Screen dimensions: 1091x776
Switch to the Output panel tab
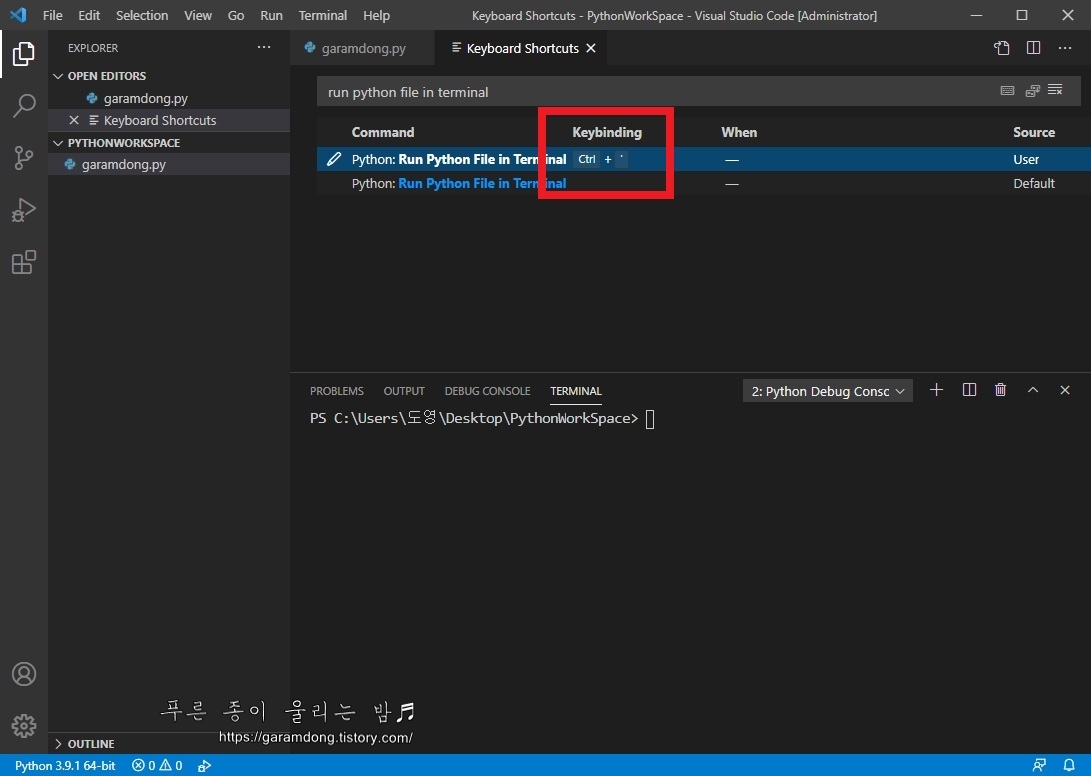tap(404, 391)
